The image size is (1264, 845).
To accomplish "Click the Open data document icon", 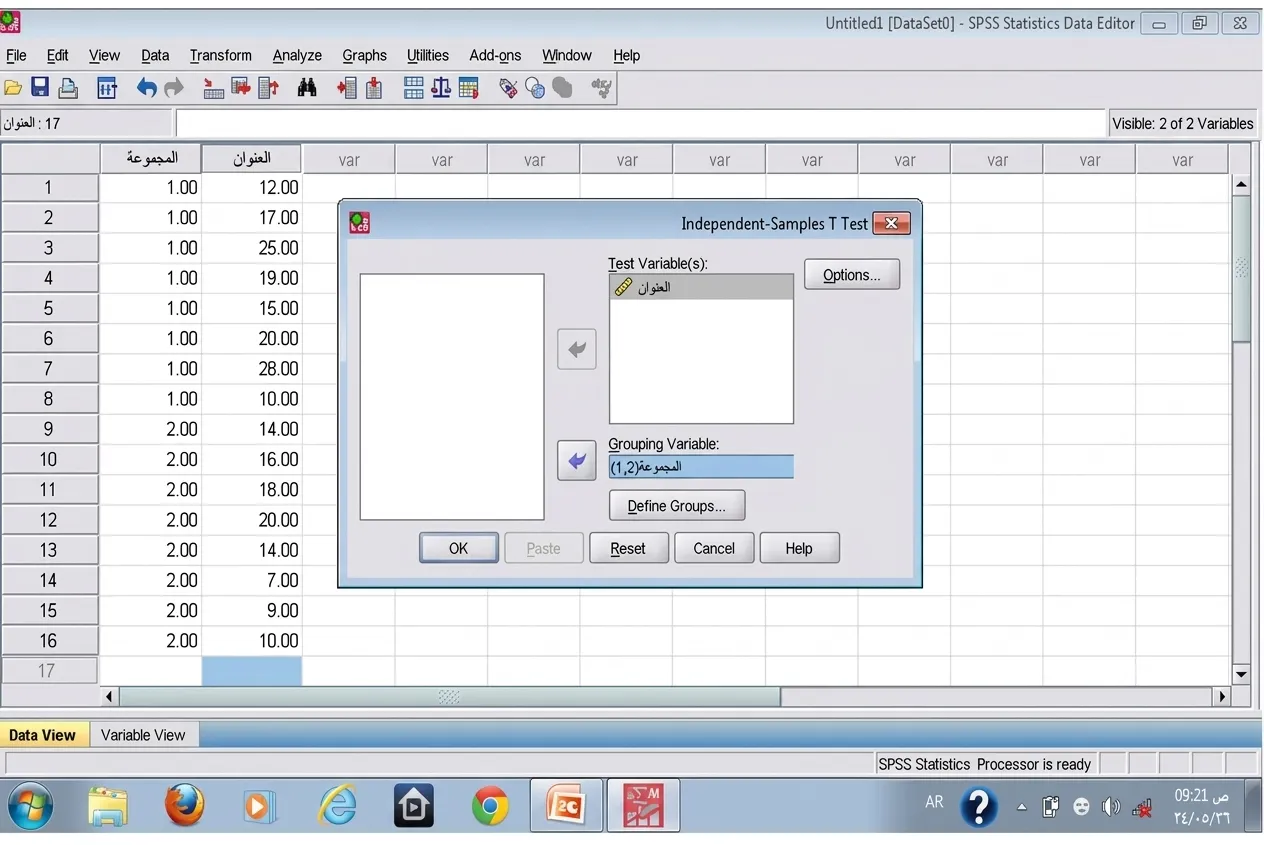I will point(13,88).
